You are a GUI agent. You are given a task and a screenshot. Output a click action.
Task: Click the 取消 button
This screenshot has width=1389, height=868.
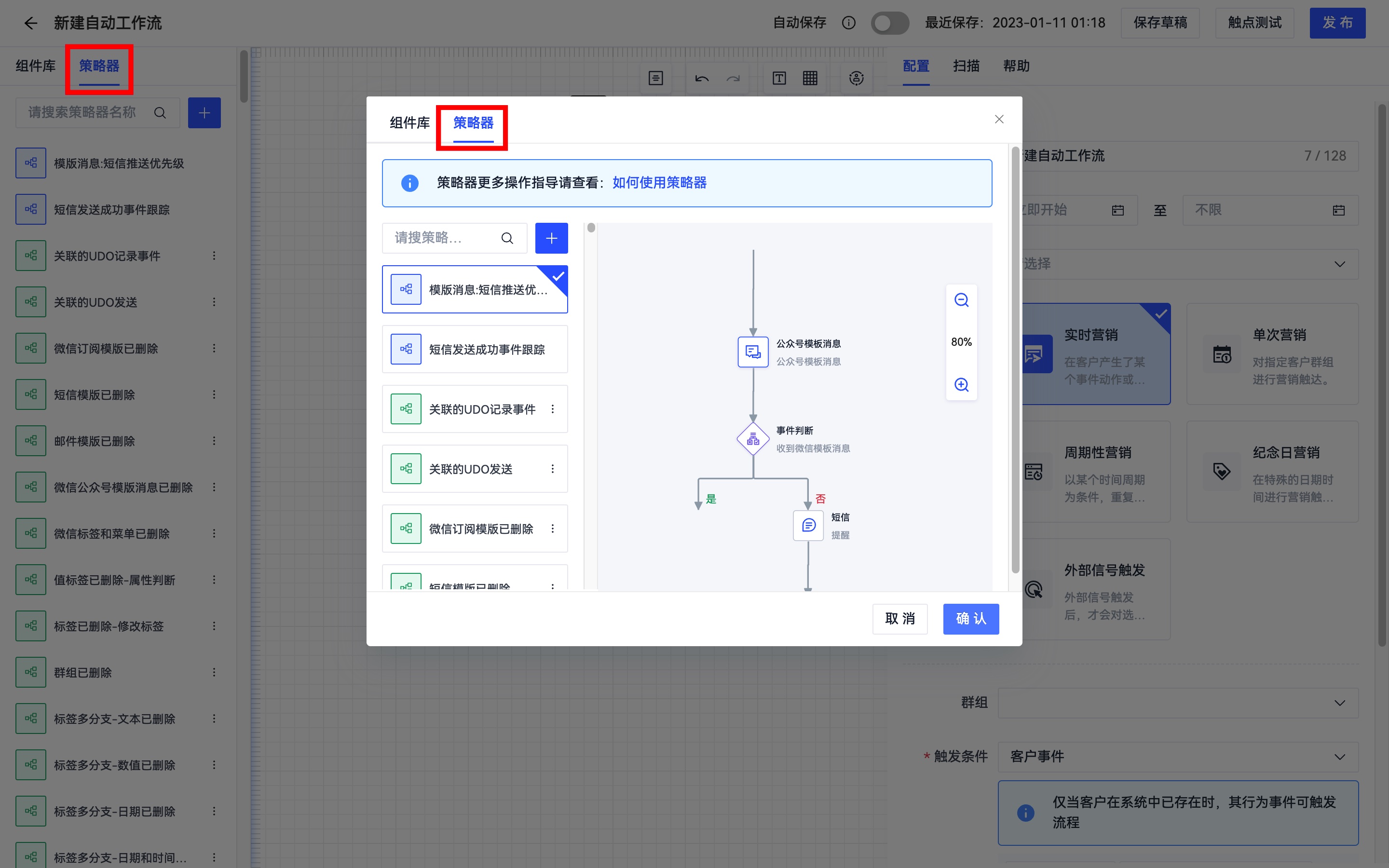pos(900,619)
